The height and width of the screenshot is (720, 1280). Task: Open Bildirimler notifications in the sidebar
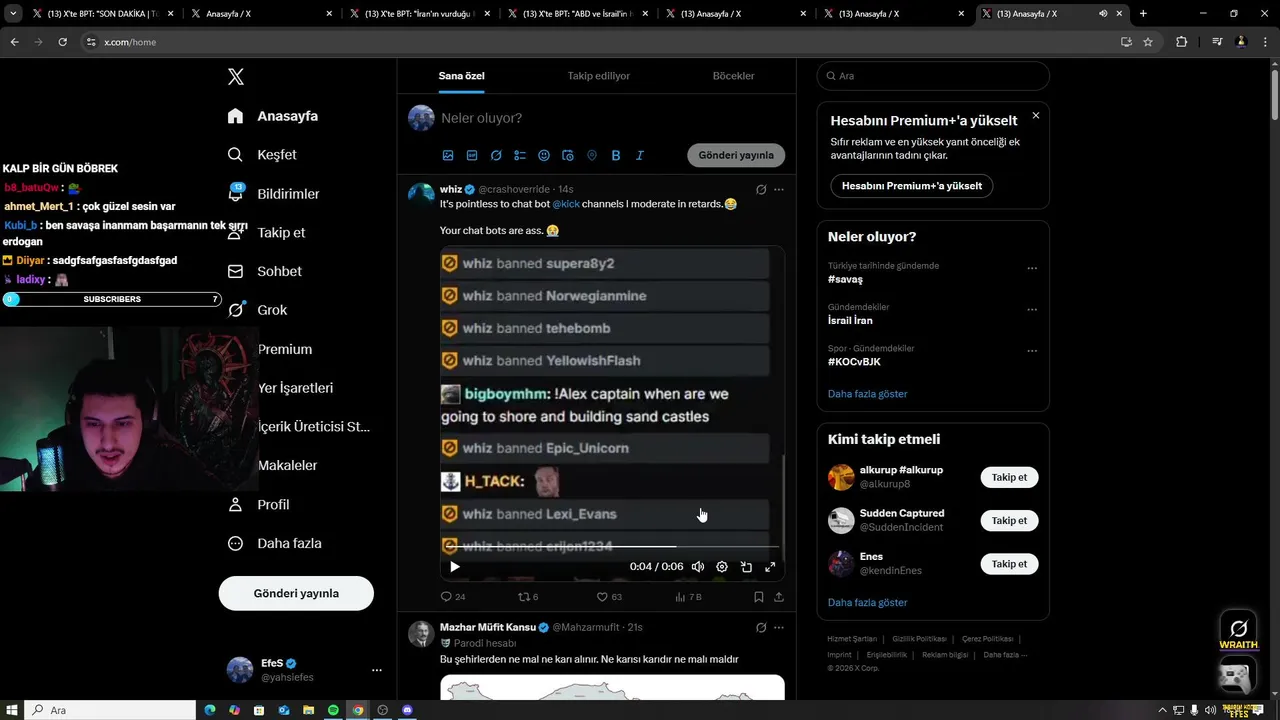point(273,194)
